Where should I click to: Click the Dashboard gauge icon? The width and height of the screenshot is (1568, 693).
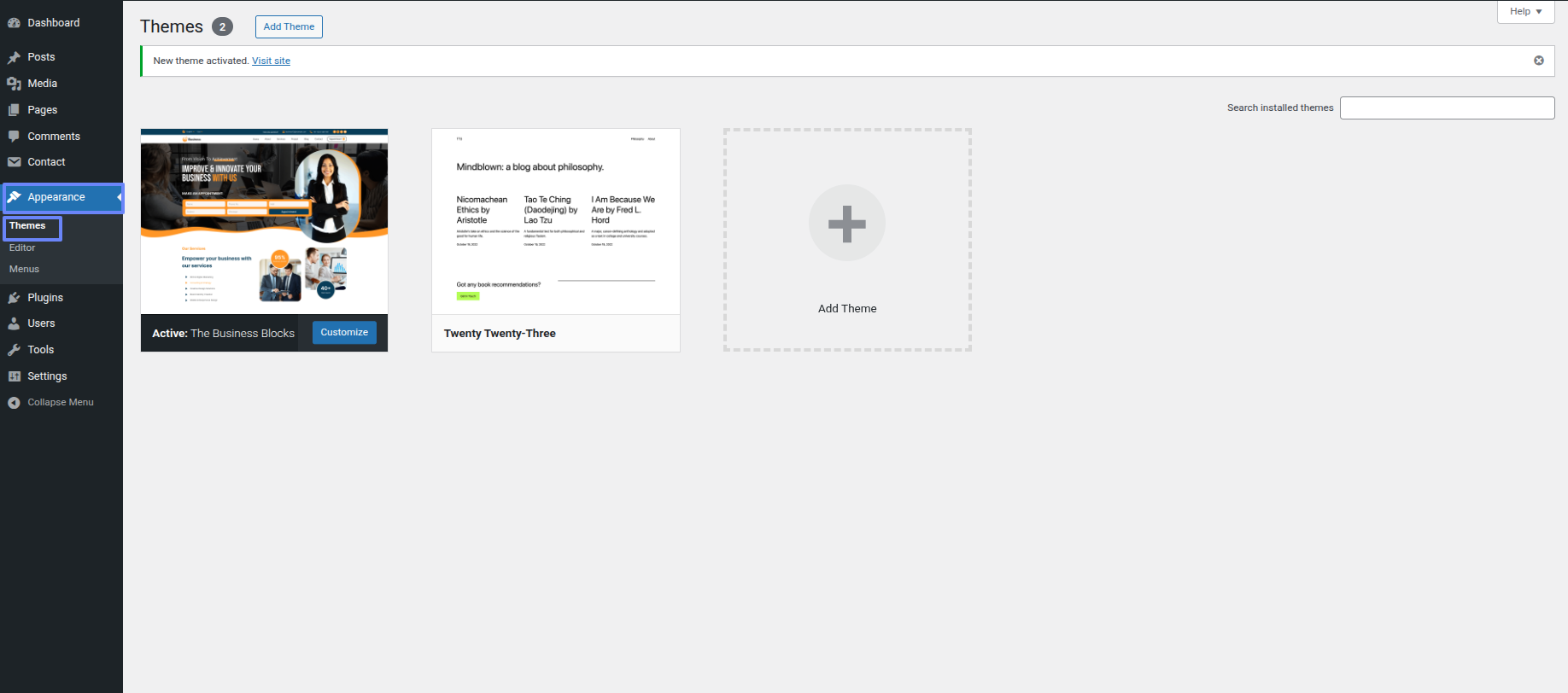pyautogui.click(x=14, y=23)
